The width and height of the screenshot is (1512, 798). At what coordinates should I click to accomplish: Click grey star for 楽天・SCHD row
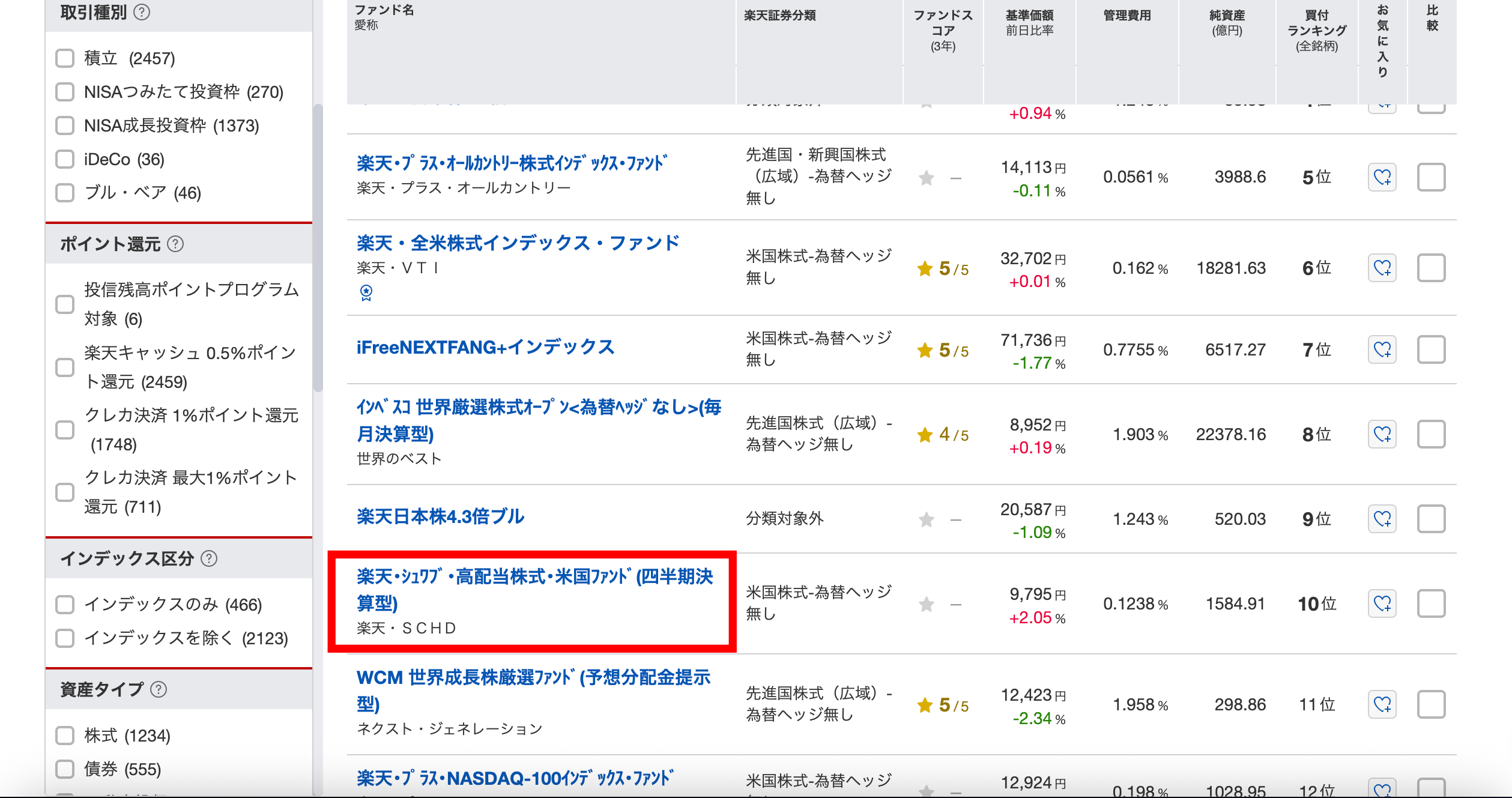pyautogui.click(x=927, y=604)
